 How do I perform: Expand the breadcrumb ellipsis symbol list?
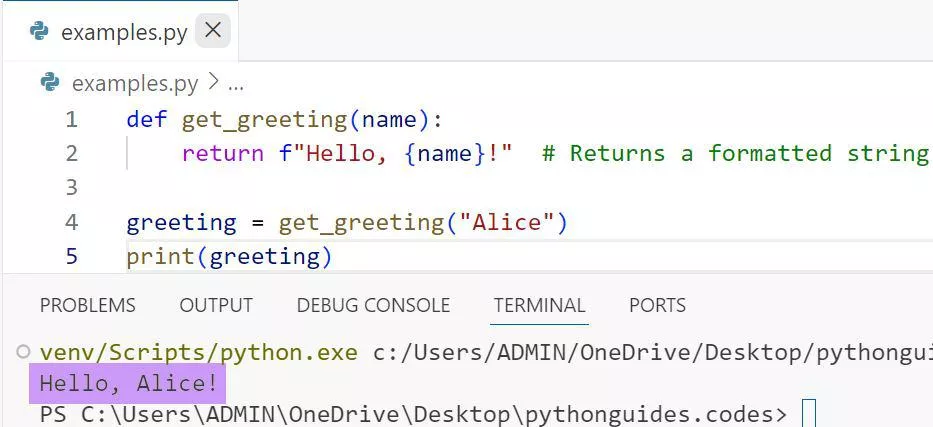tap(236, 83)
